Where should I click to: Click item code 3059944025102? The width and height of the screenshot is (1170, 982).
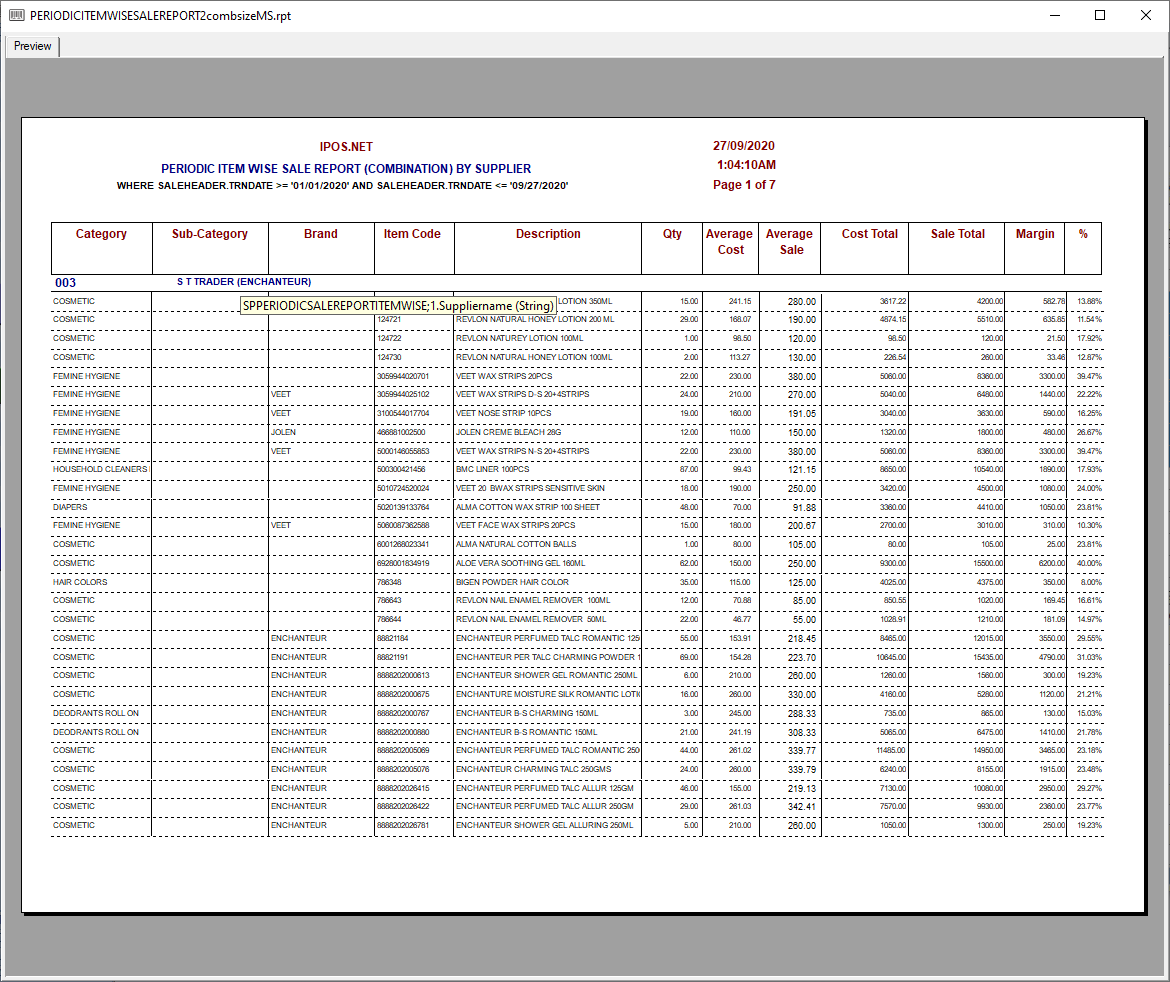403,394
